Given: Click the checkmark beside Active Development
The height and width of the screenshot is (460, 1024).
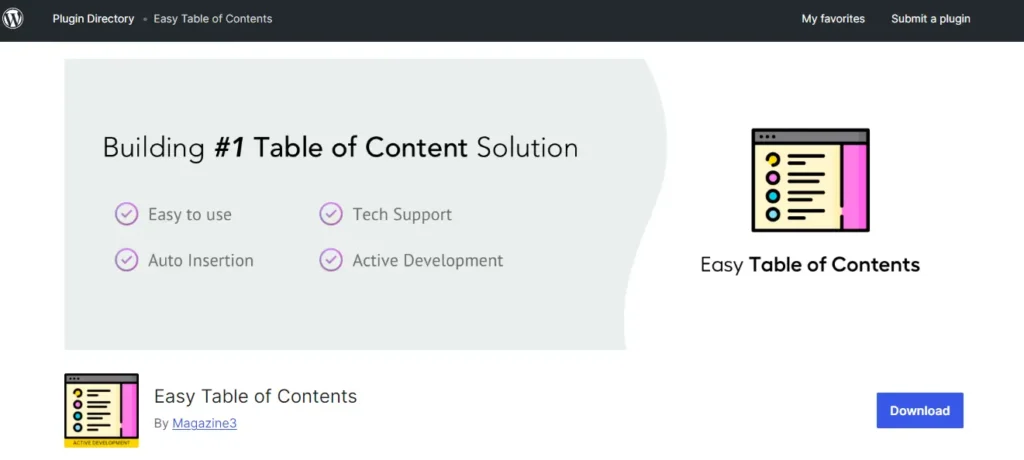Looking at the screenshot, I should coord(330,259).
